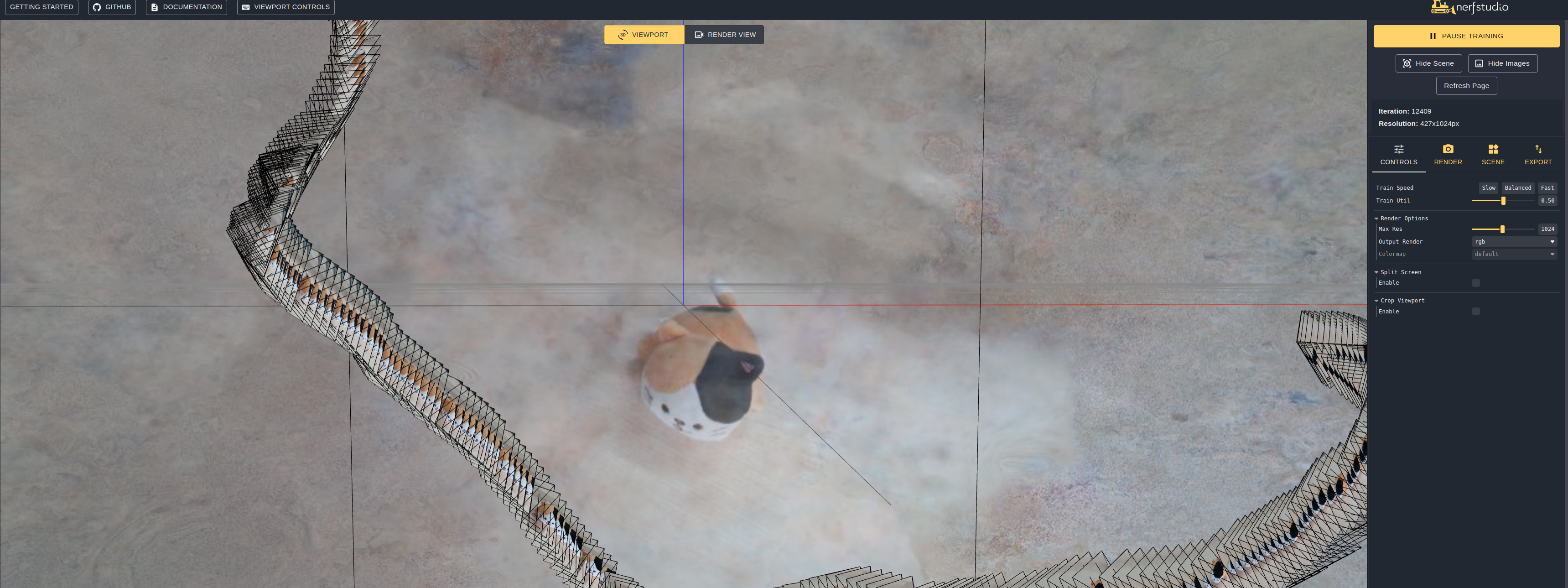Adjust the Train Util slider
This screenshot has height=588, width=1568.
click(x=1503, y=201)
